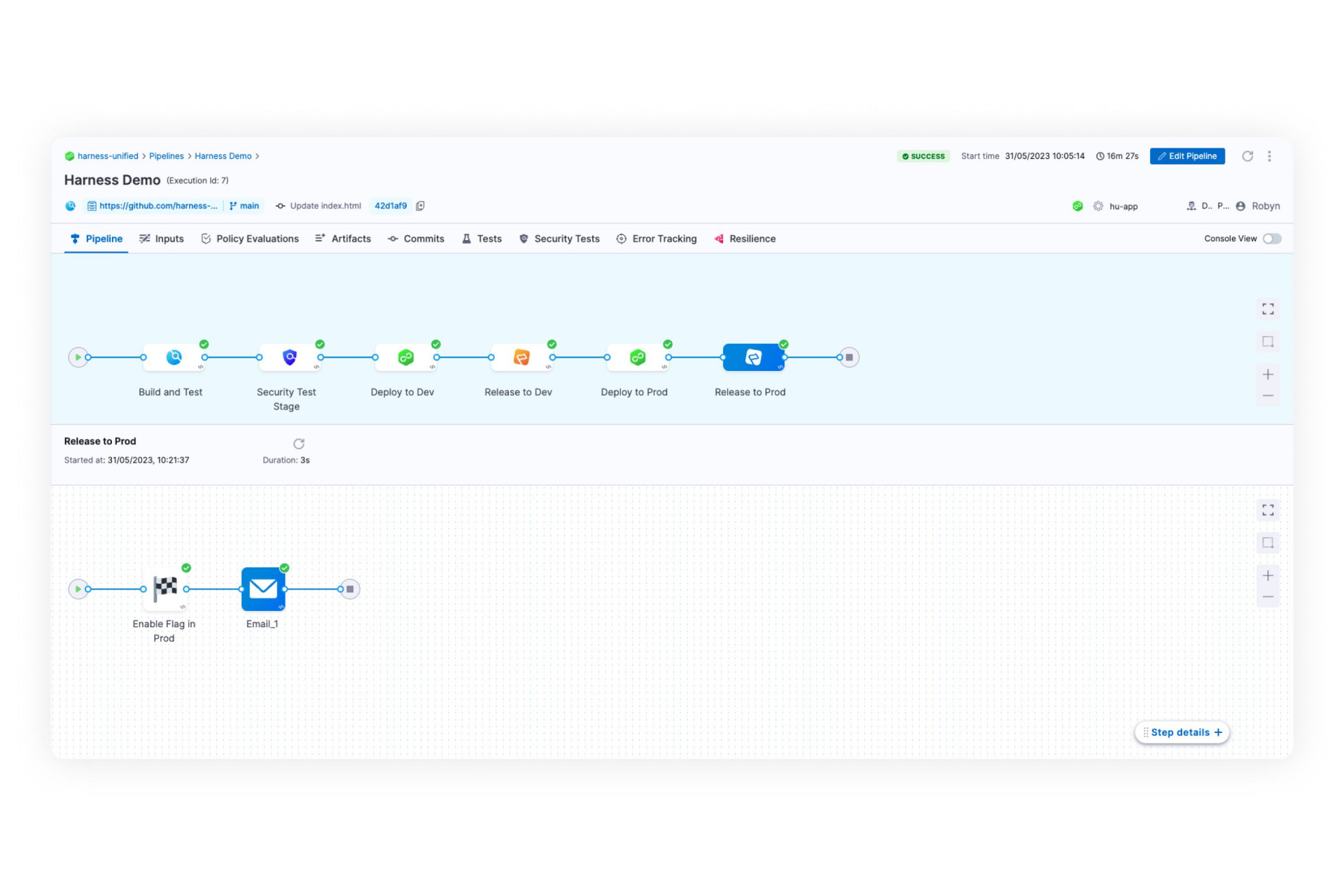Open the three-dot overflow menu
The image size is (1344, 896).
click(x=1270, y=156)
